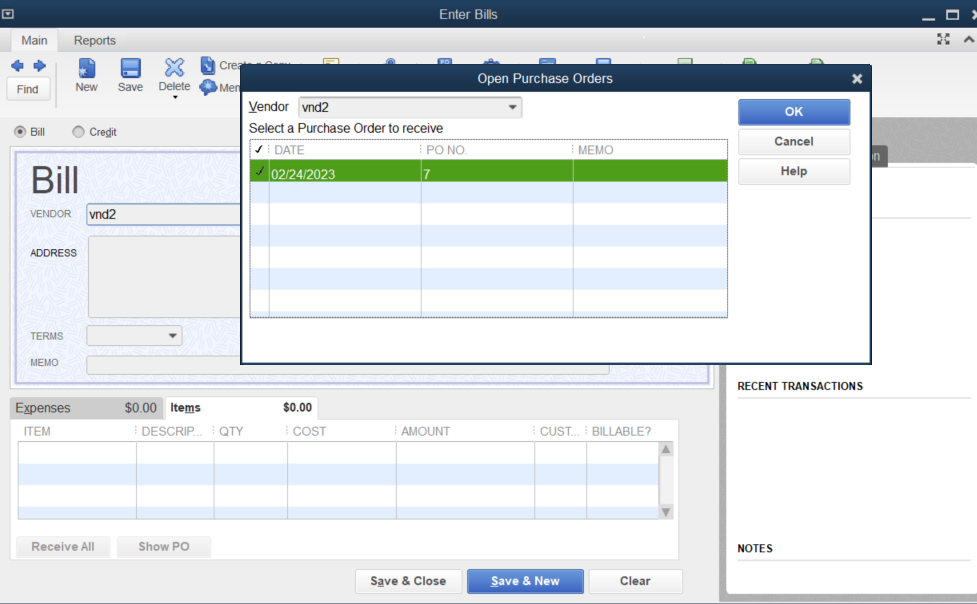Click the ADDRESS text box

pos(164,276)
